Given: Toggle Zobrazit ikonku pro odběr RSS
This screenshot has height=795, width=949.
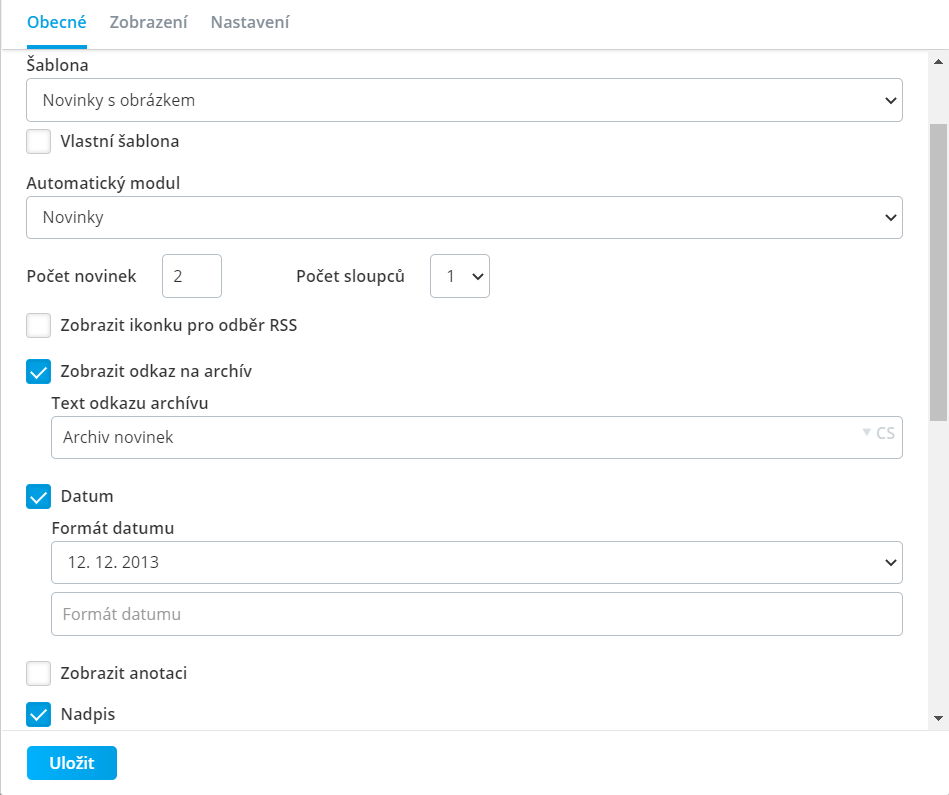Looking at the screenshot, I should tap(38, 326).
